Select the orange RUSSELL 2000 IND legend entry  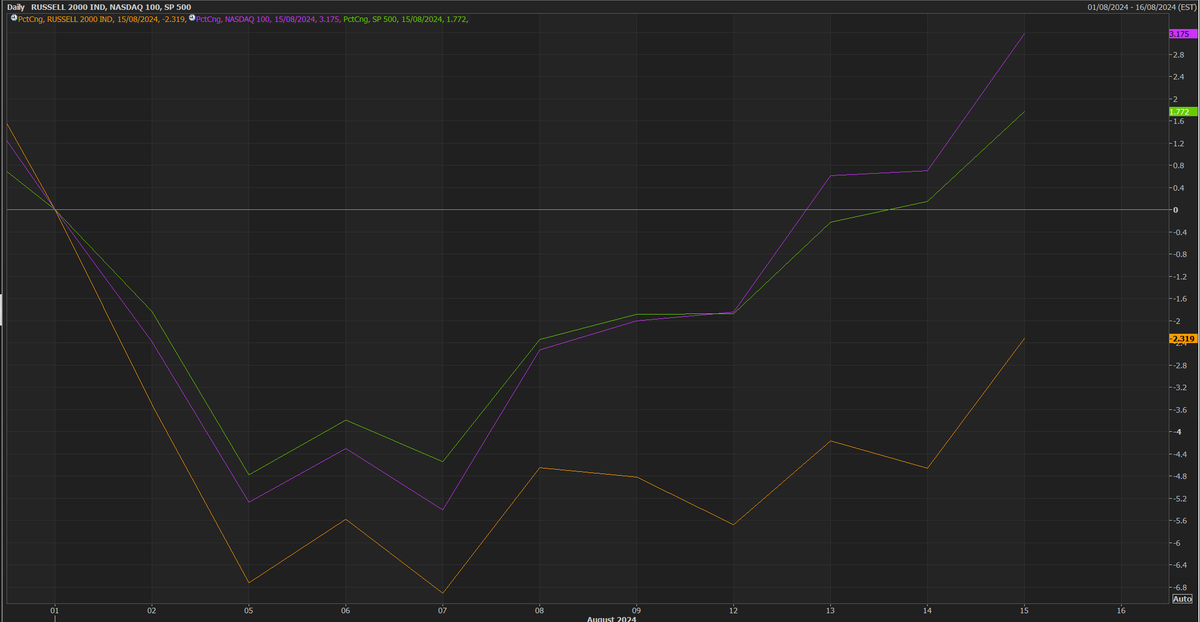point(102,19)
